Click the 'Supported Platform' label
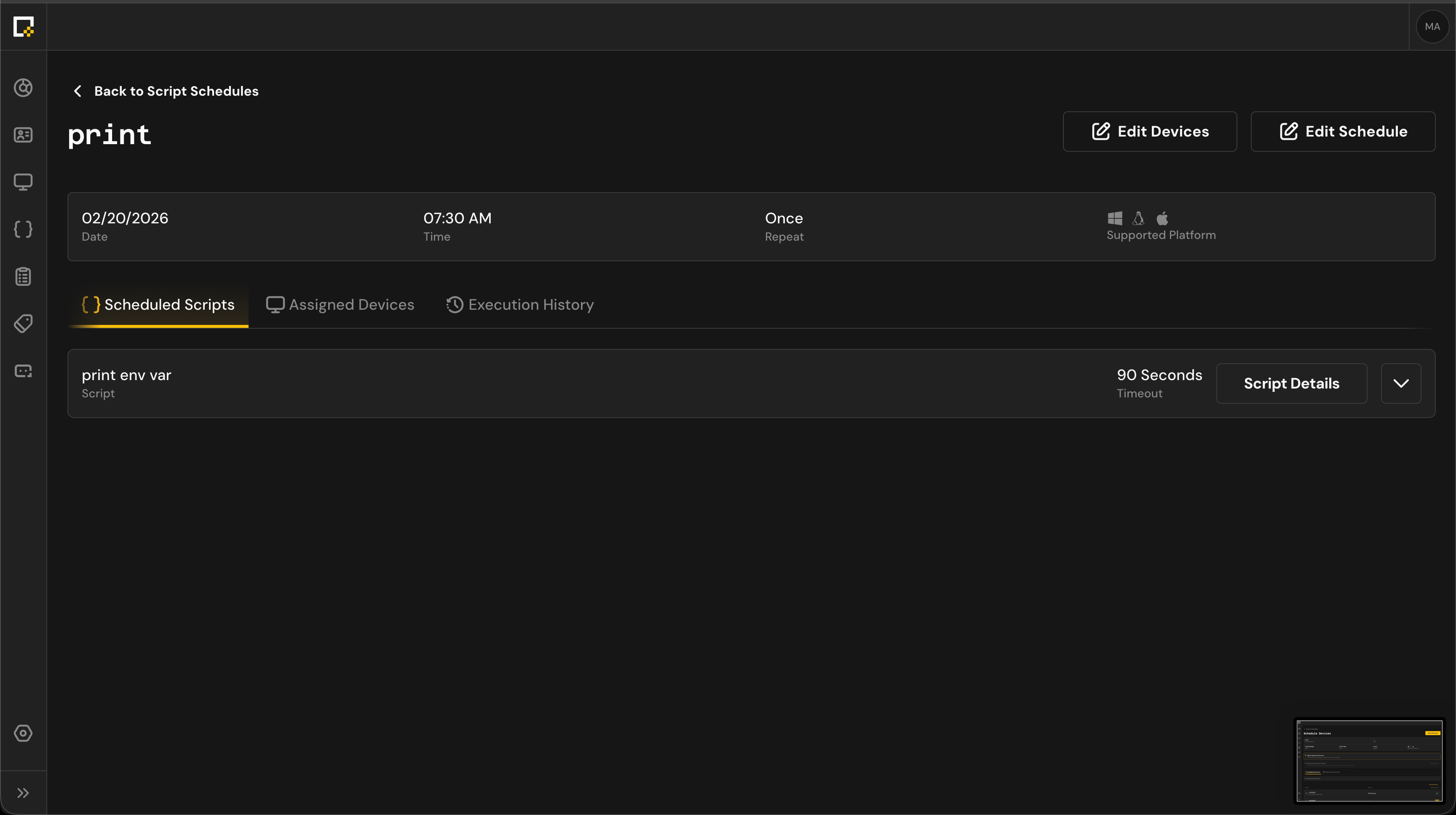This screenshot has width=1456, height=815. [1161, 235]
